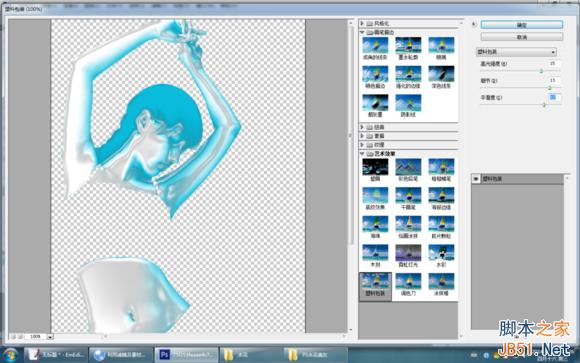
Task: Expand the Stylize (风格化) filter folder
Action: click(x=362, y=23)
